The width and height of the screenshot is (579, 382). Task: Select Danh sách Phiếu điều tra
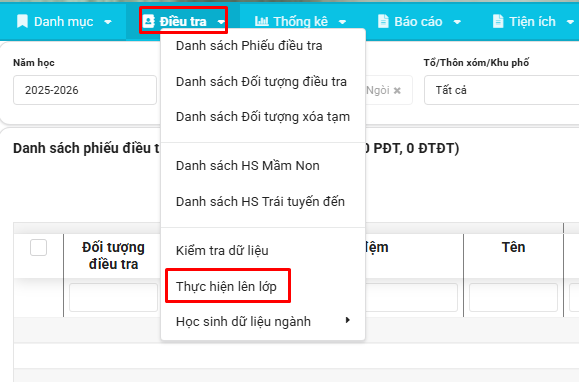(263, 46)
